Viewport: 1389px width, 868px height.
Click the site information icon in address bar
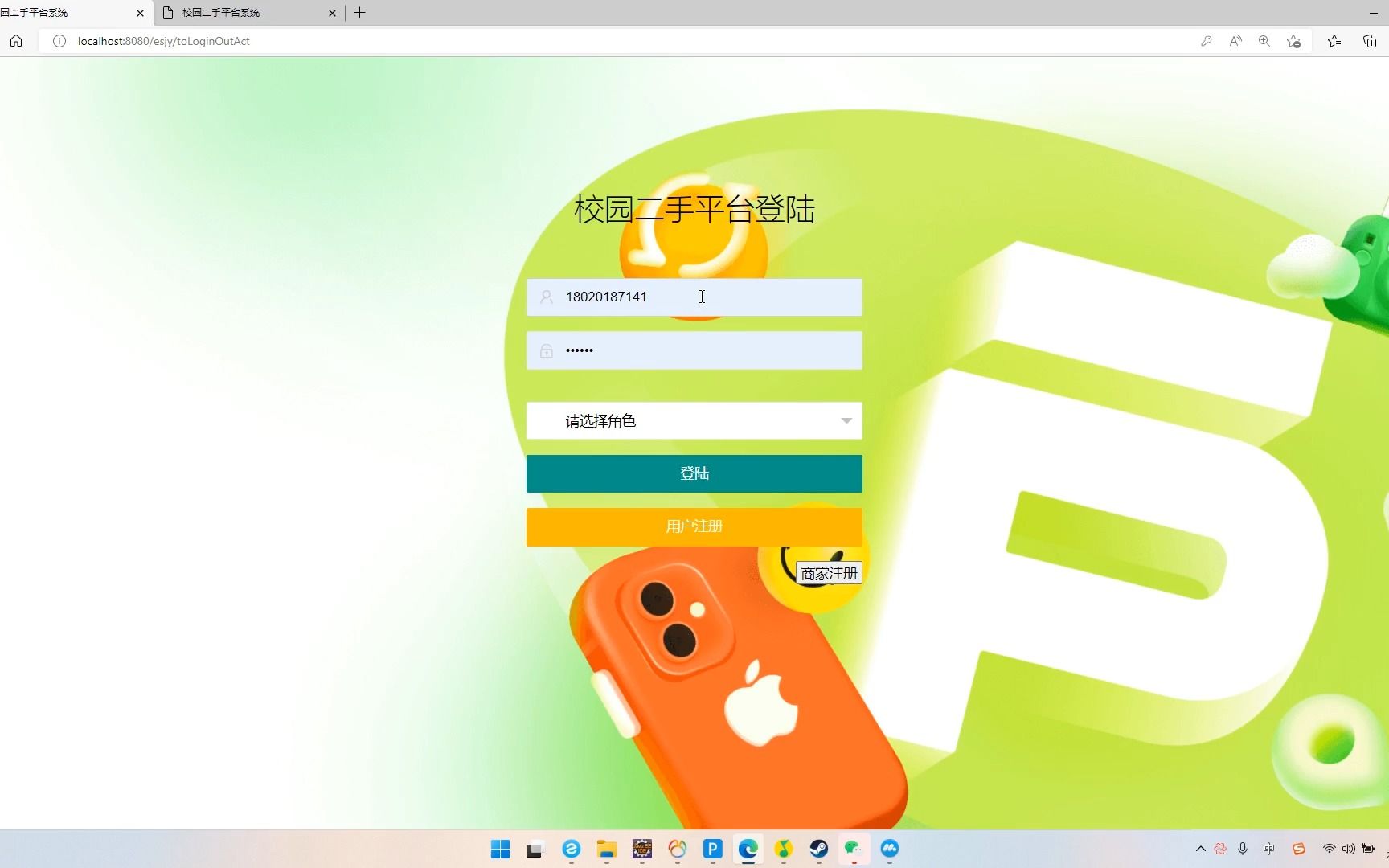(59, 41)
